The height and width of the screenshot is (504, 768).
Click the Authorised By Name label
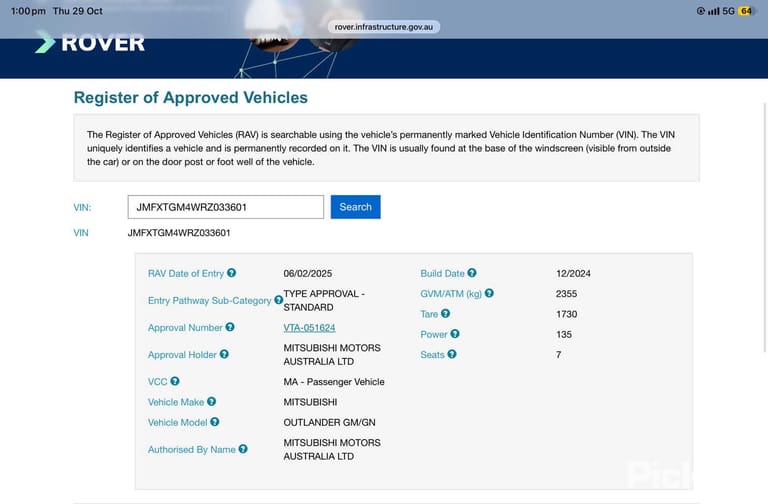tap(192, 449)
